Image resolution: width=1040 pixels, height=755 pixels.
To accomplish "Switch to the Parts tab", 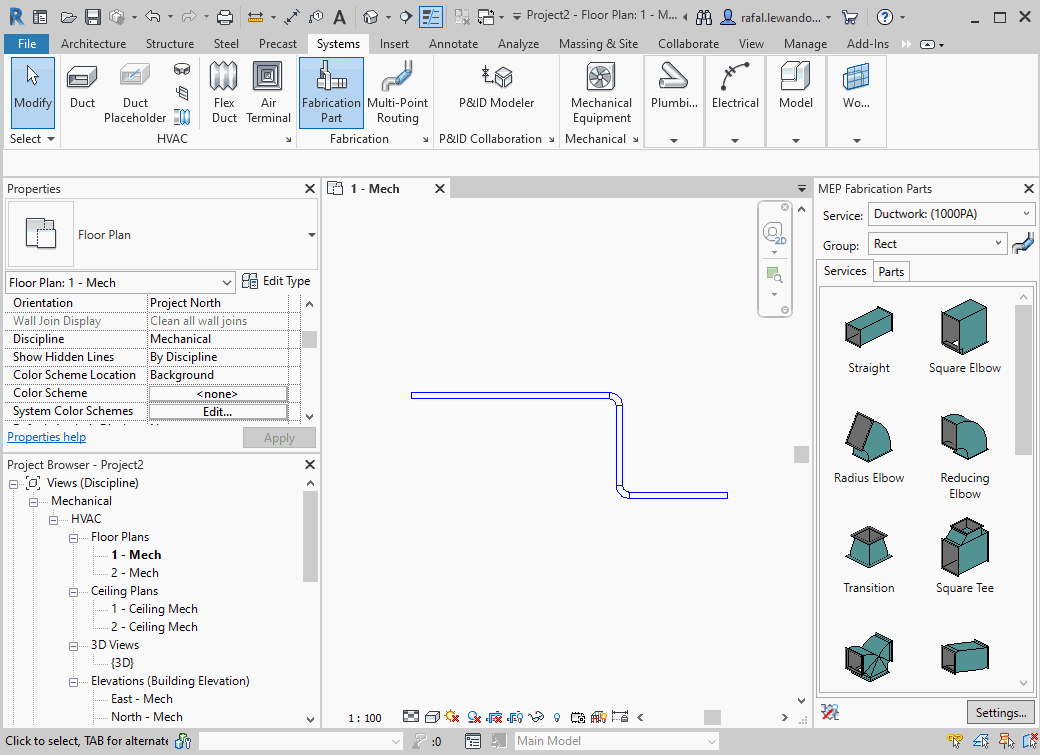I will [x=891, y=271].
